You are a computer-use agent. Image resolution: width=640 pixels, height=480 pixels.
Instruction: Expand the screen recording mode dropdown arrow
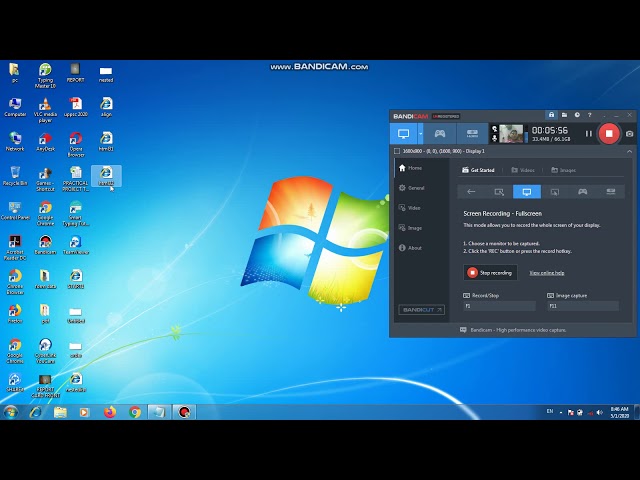click(x=421, y=133)
